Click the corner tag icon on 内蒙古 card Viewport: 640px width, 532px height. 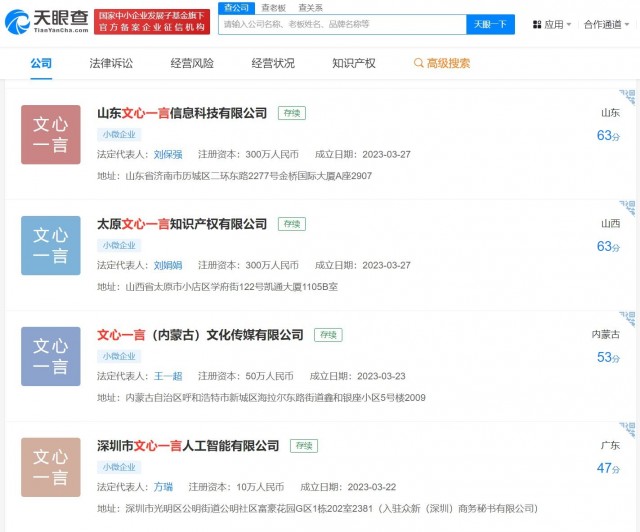[627, 319]
